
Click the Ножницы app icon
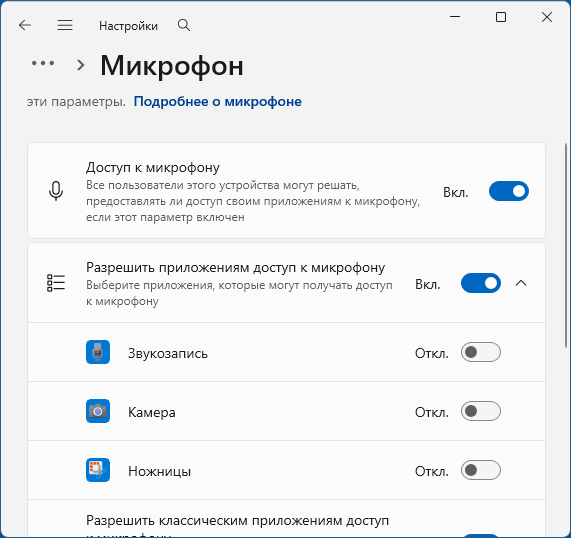pyautogui.click(x=98, y=470)
